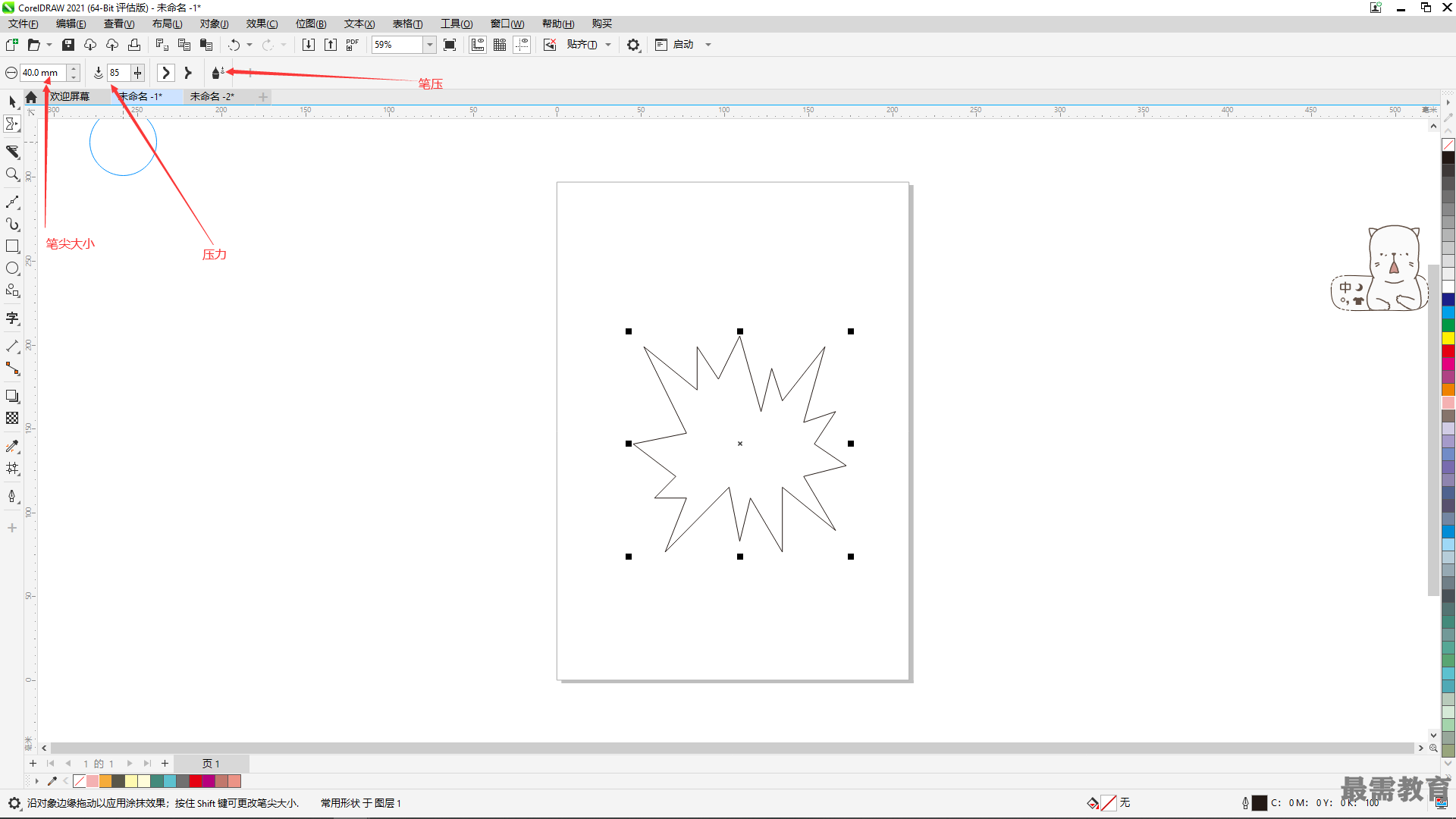The height and width of the screenshot is (819, 1456).
Task: Select the Outline Pen tool
Action: pyautogui.click(x=12, y=497)
